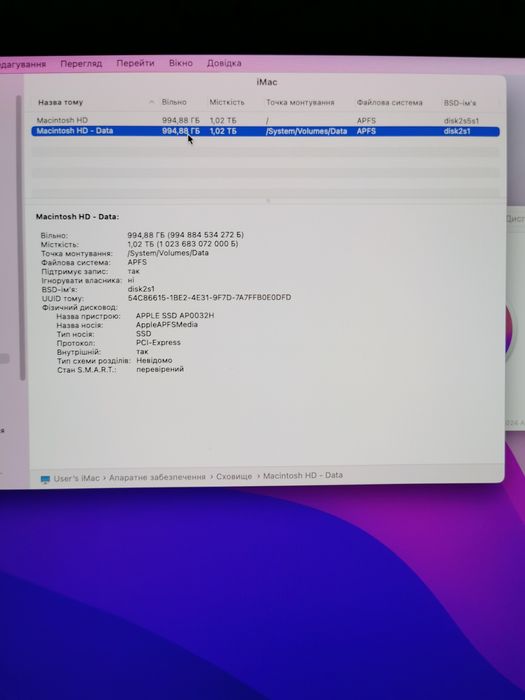Click computer icon in path bar
This screenshot has height=700, width=525.
pos(45,479)
